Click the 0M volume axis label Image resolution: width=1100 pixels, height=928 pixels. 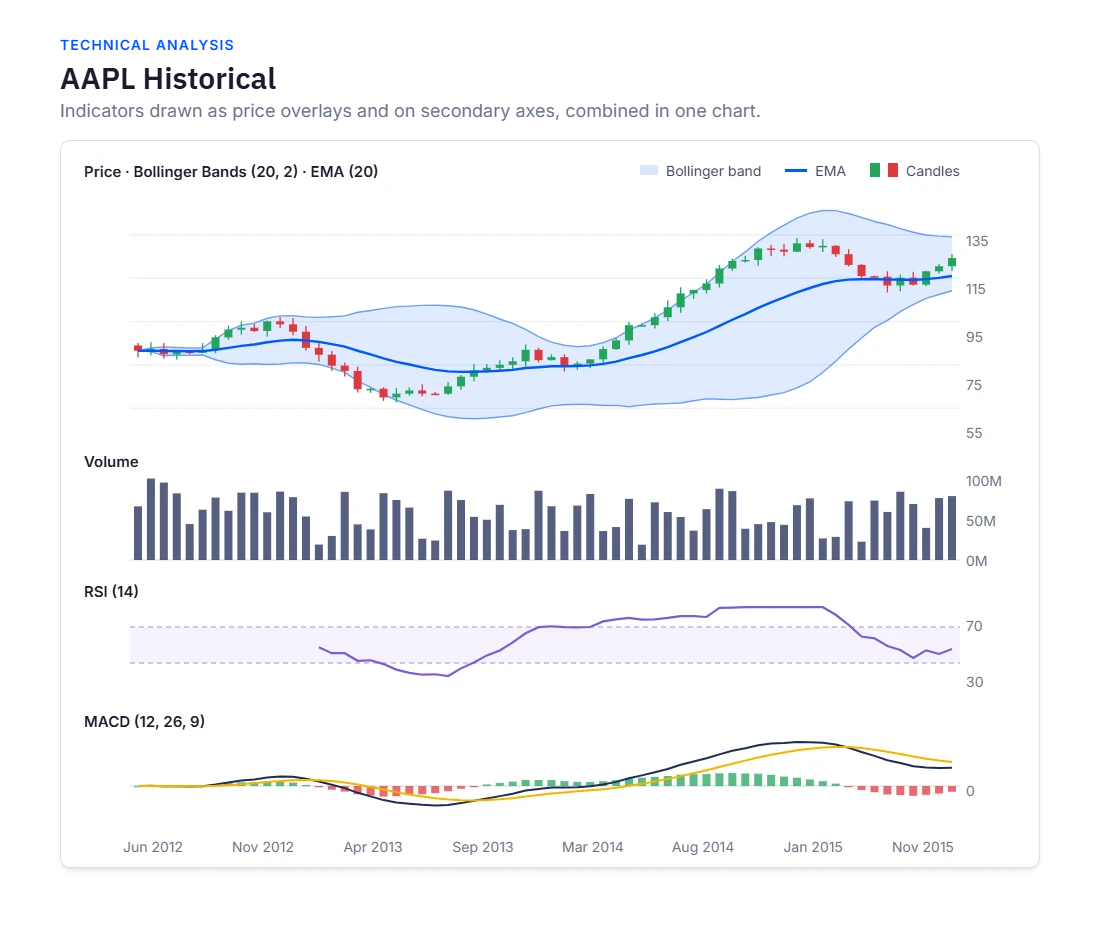(x=977, y=561)
